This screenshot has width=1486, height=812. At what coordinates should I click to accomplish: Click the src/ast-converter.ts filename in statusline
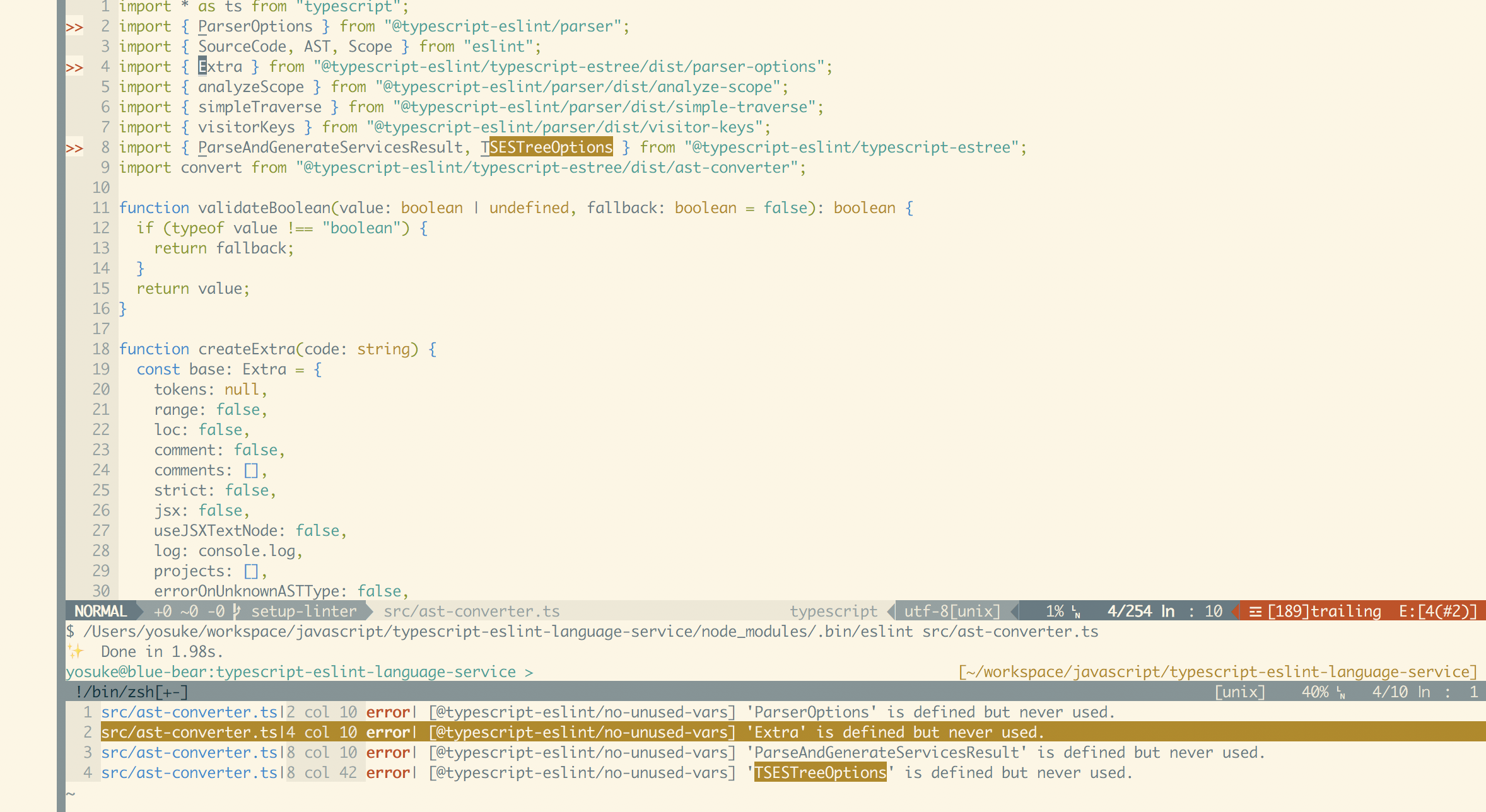coord(471,611)
